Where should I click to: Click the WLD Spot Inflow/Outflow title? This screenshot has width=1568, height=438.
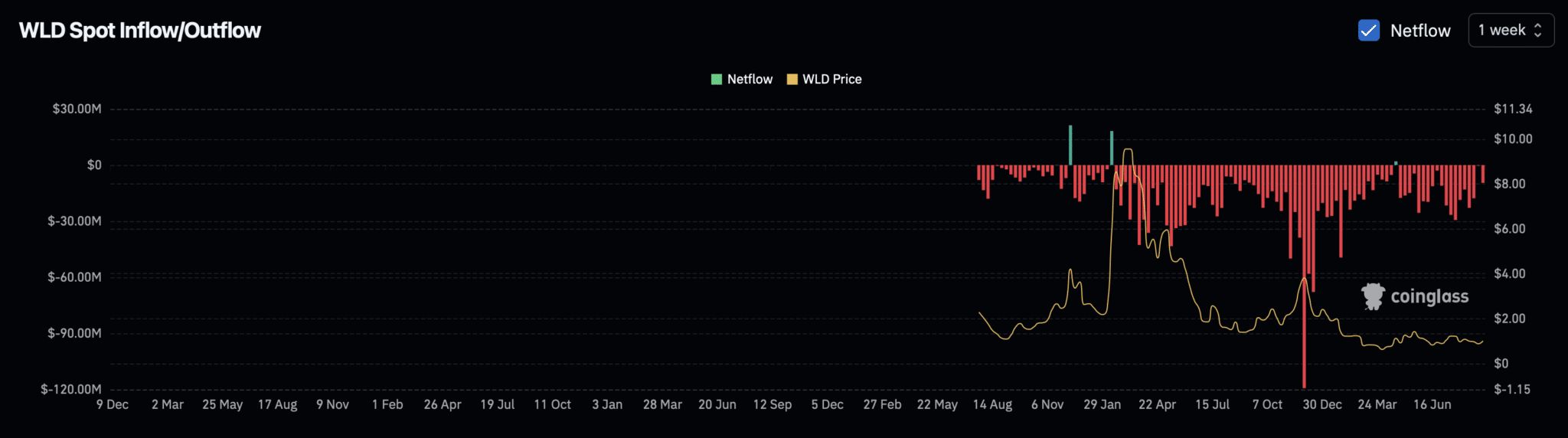click(140, 31)
